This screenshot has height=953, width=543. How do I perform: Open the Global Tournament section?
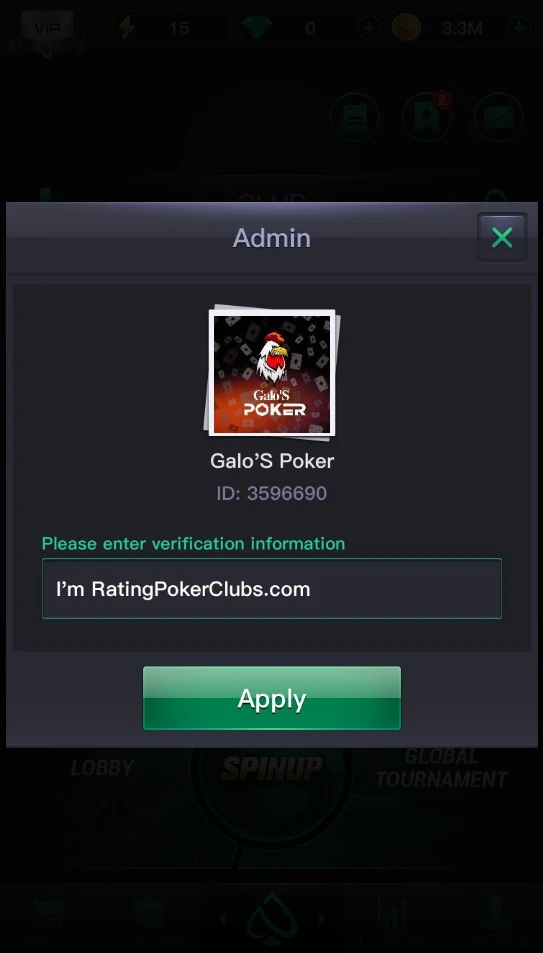pos(441,768)
